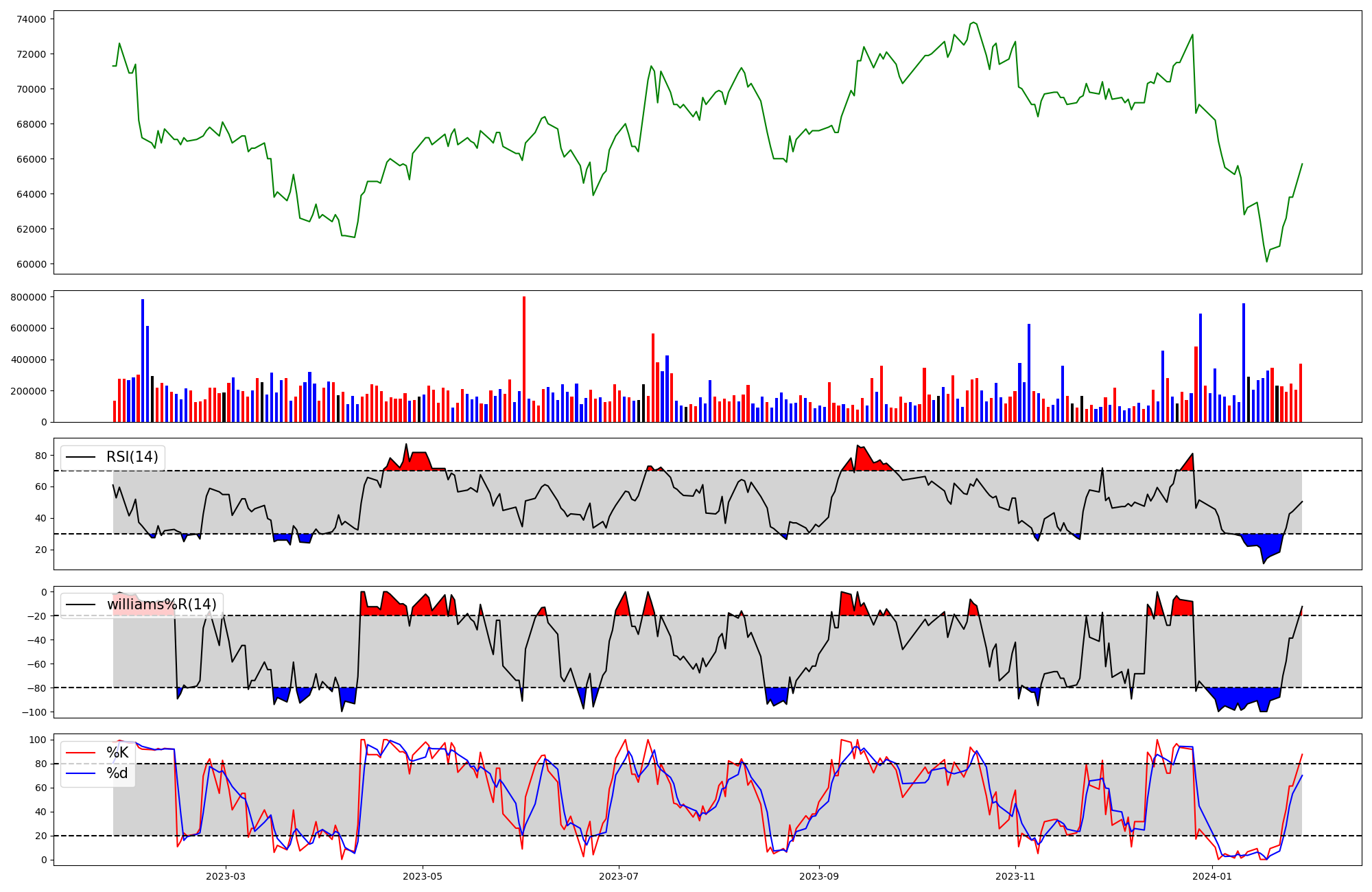Click the 800000 volume axis tick label
Viewport: 1372px width, 892px height.
tap(29, 297)
